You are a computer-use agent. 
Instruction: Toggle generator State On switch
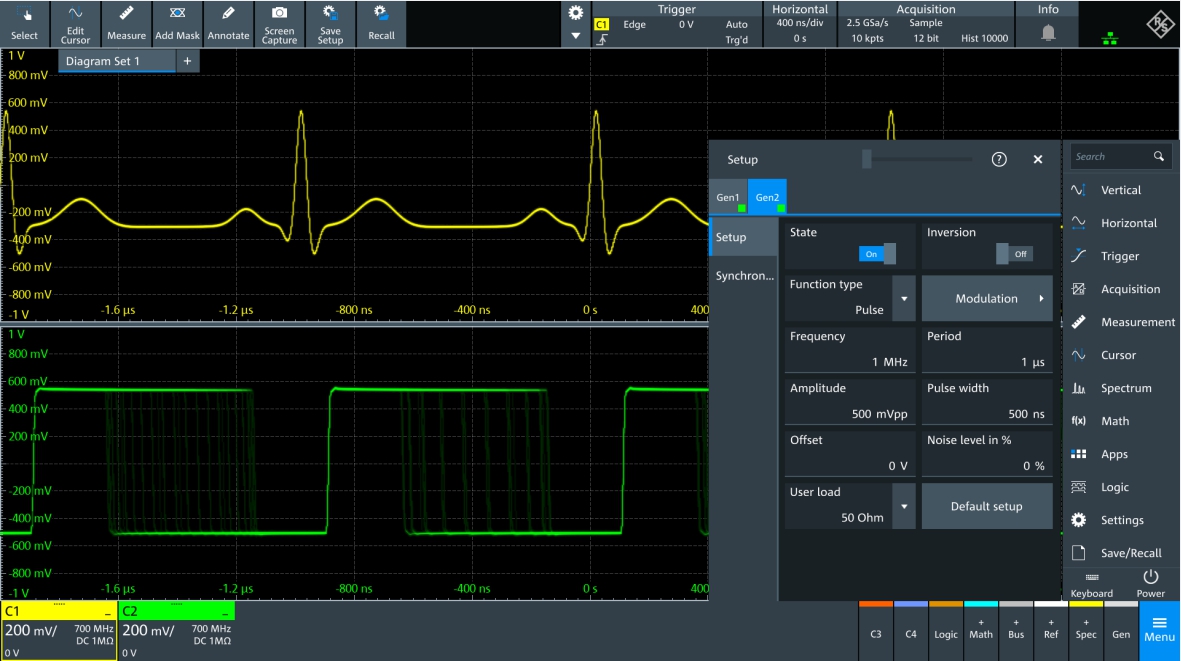point(877,254)
